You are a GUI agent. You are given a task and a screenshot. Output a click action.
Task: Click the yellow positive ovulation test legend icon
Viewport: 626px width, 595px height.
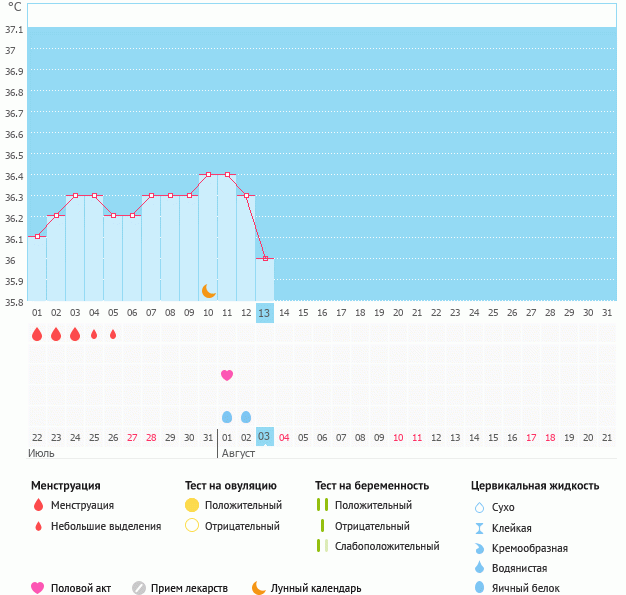coord(192,505)
